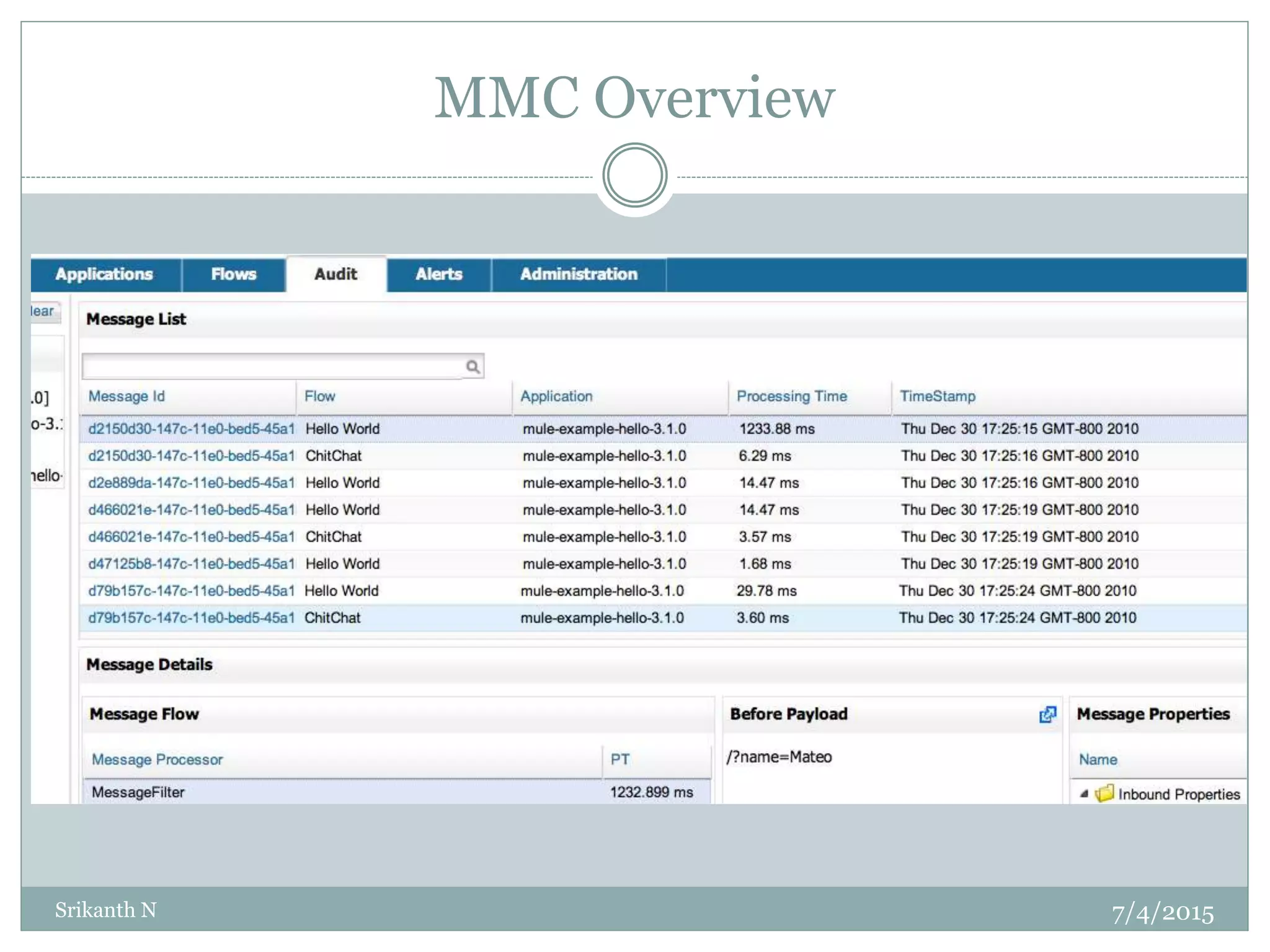This screenshot has height=952, width=1270.
Task: Click the Flow column header
Action: click(319, 397)
